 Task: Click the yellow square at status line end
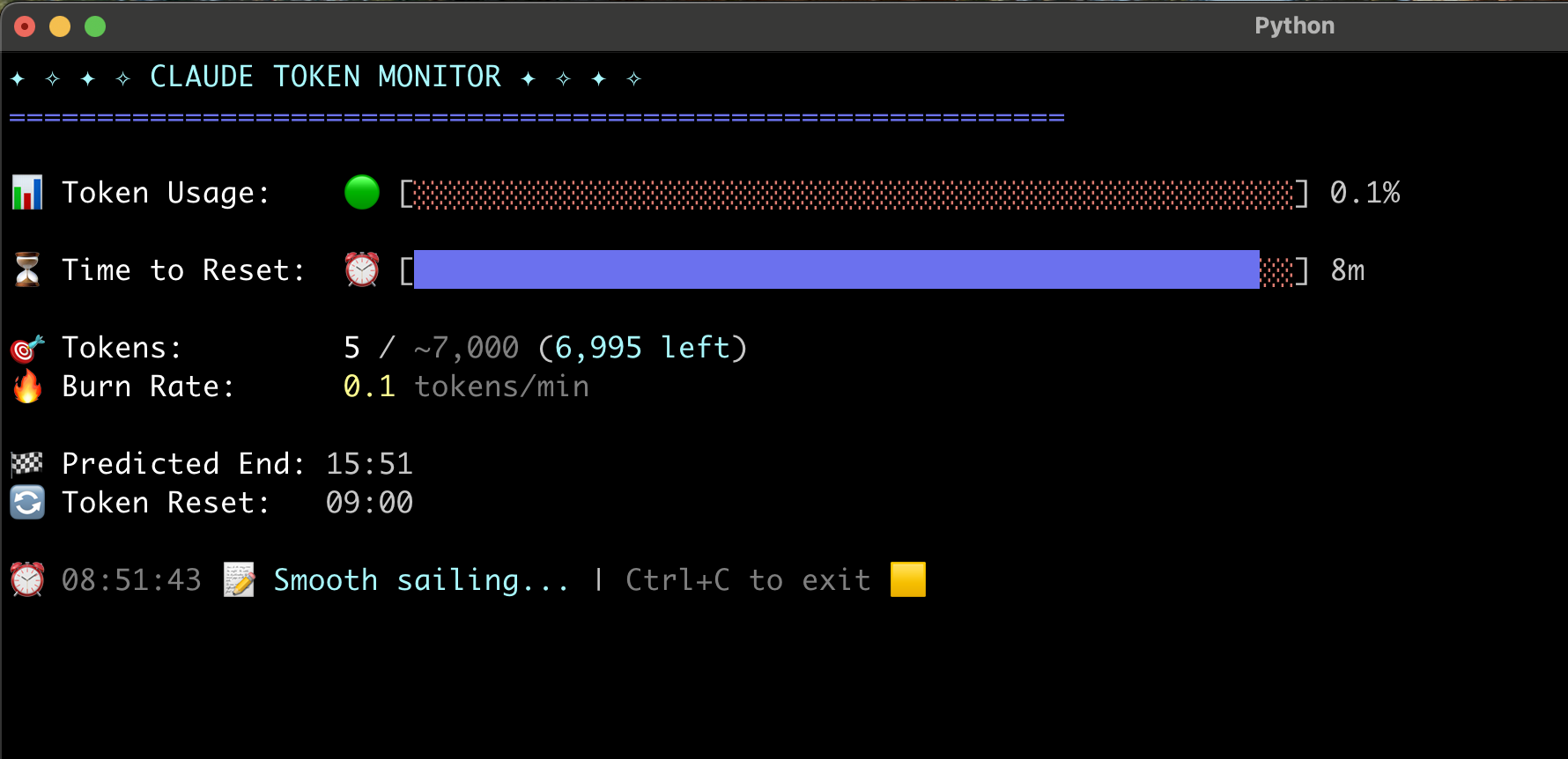[x=908, y=580]
